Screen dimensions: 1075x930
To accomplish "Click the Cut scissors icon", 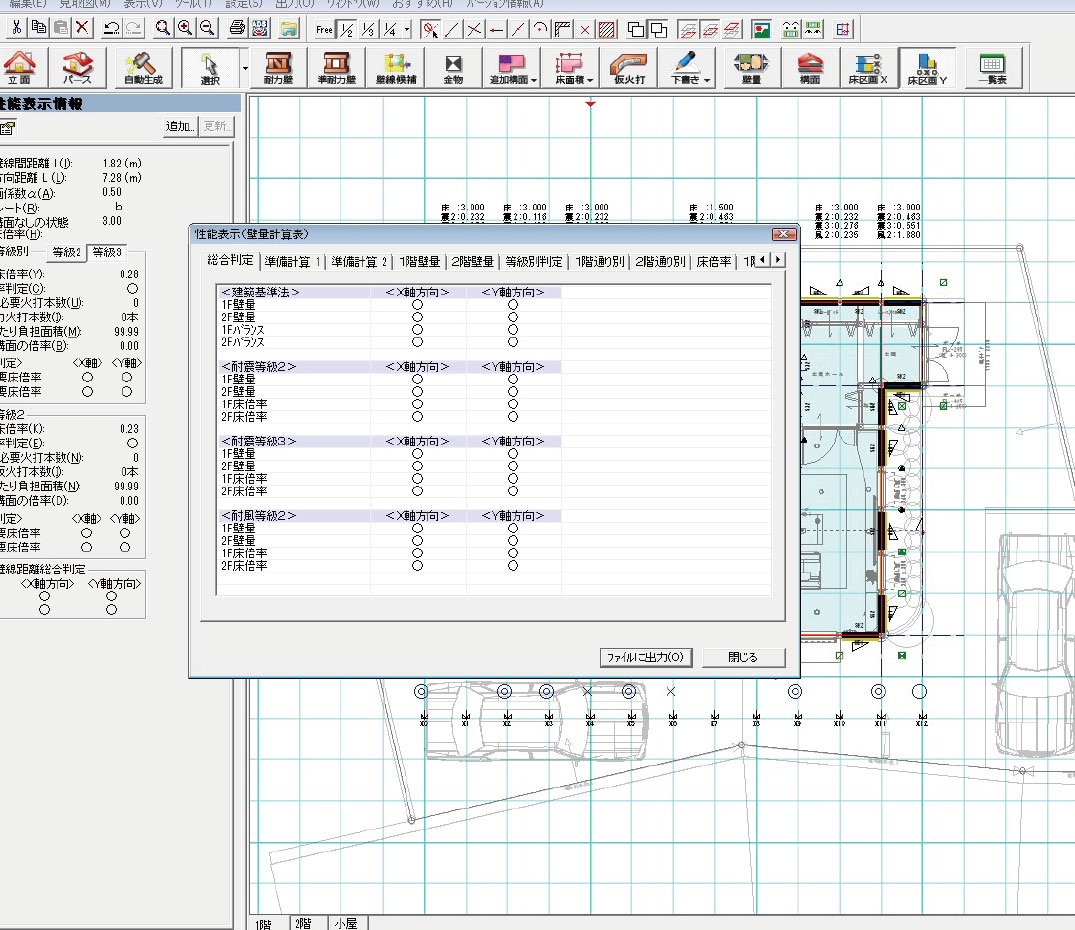I will click(16, 28).
